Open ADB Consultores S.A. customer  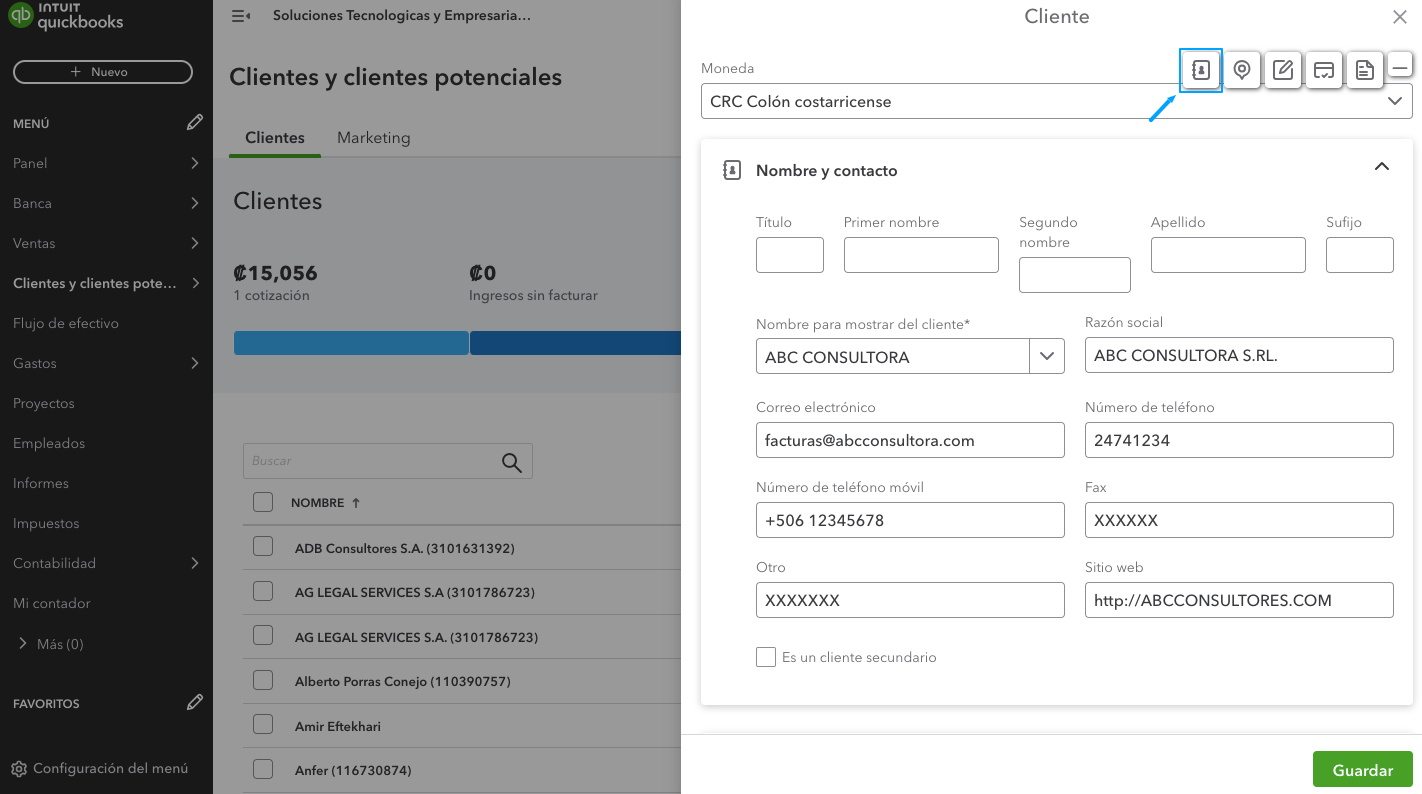405,548
